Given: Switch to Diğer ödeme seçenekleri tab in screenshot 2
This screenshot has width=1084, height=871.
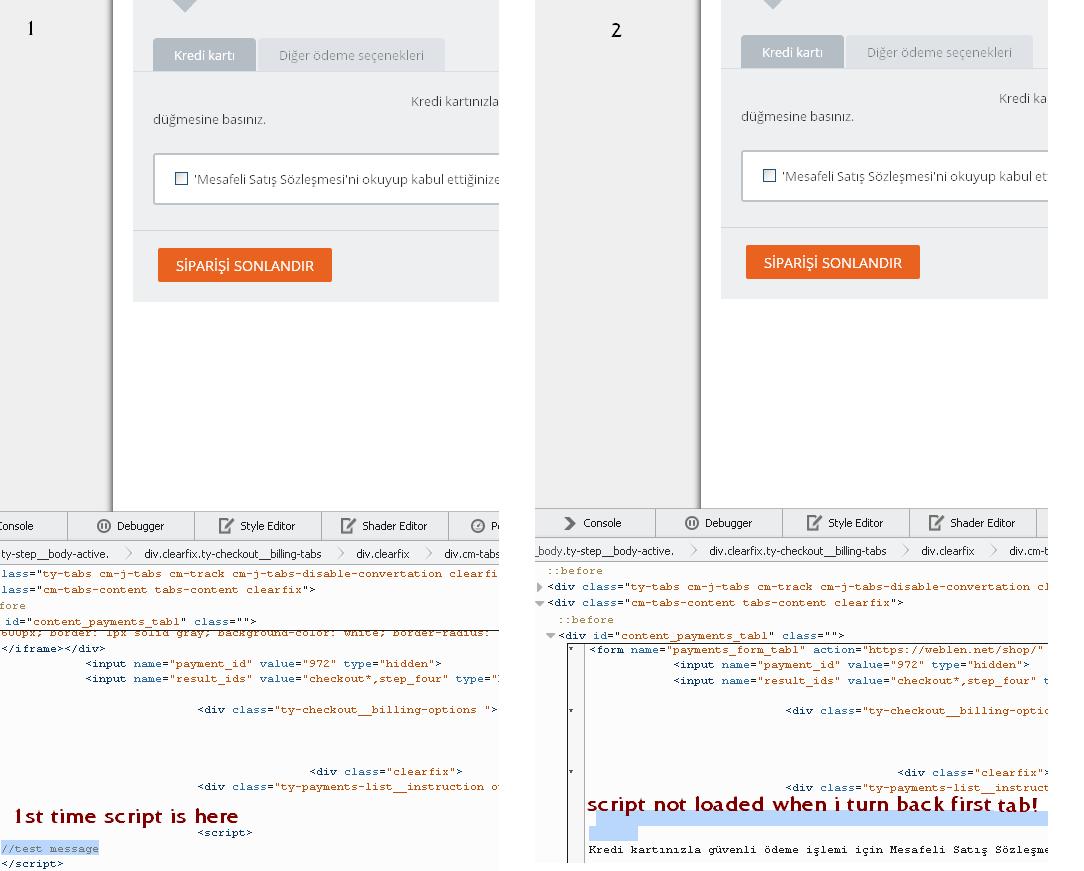Looking at the screenshot, I should 939,53.
